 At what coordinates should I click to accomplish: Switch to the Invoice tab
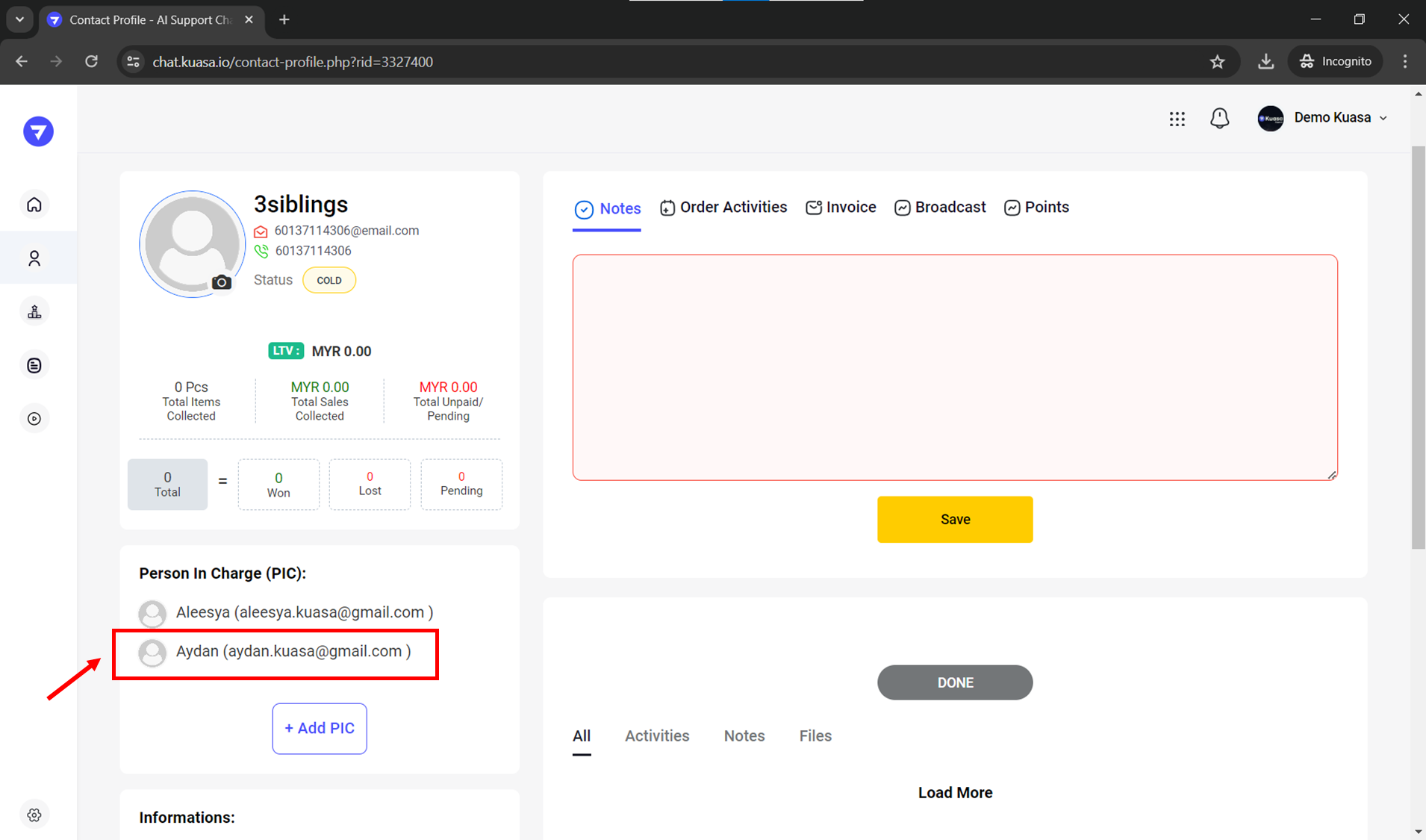click(841, 208)
